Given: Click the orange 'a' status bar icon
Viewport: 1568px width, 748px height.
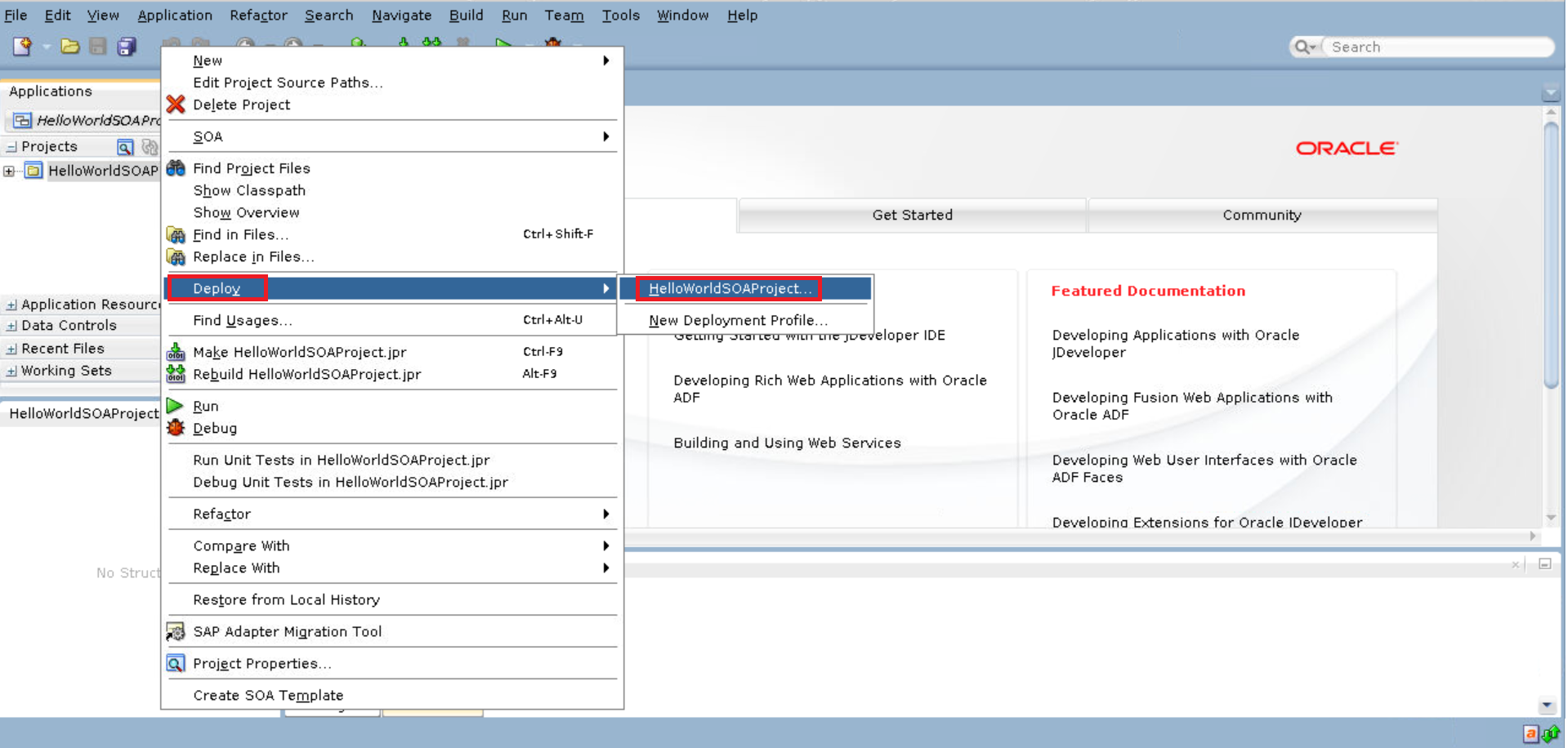Looking at the screenshot, I should coord(1531,734).
